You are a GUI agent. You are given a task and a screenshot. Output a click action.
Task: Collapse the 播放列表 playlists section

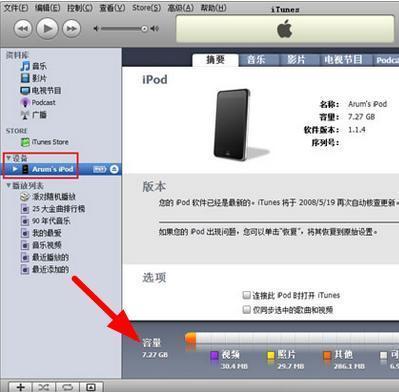(x=9, y=185)
